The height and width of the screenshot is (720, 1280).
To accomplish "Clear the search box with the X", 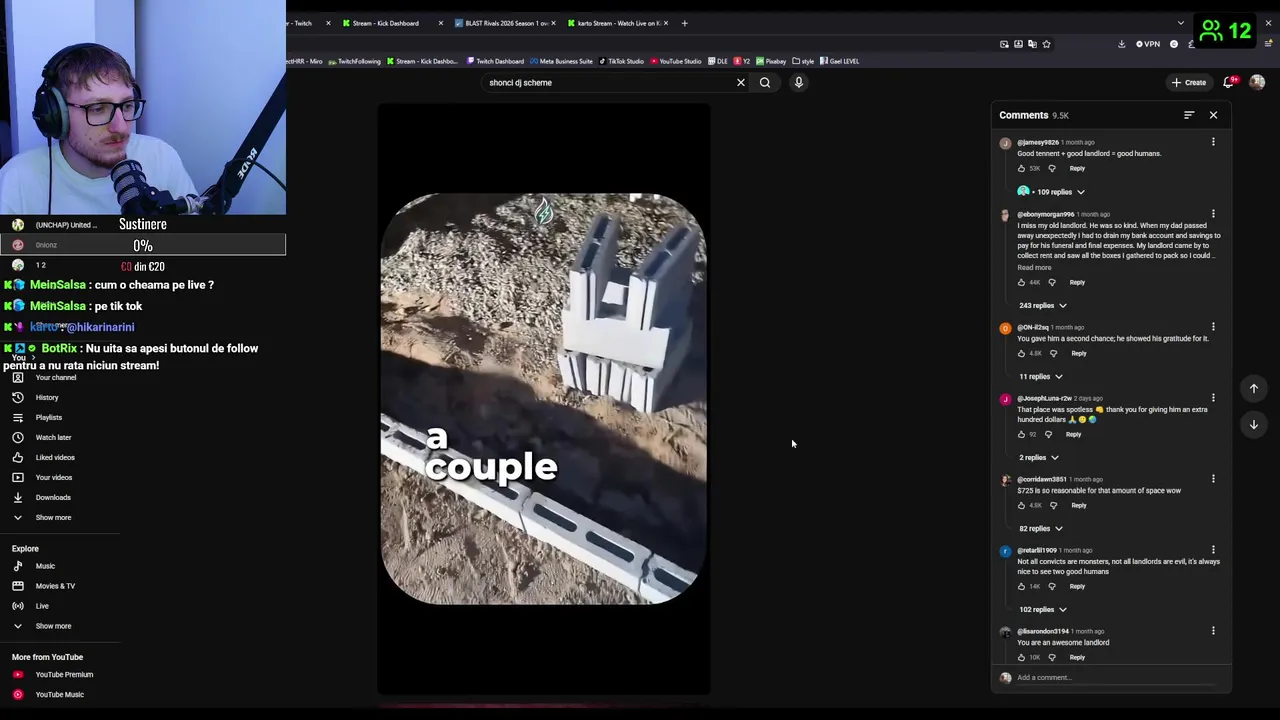I will pos(741,83).
